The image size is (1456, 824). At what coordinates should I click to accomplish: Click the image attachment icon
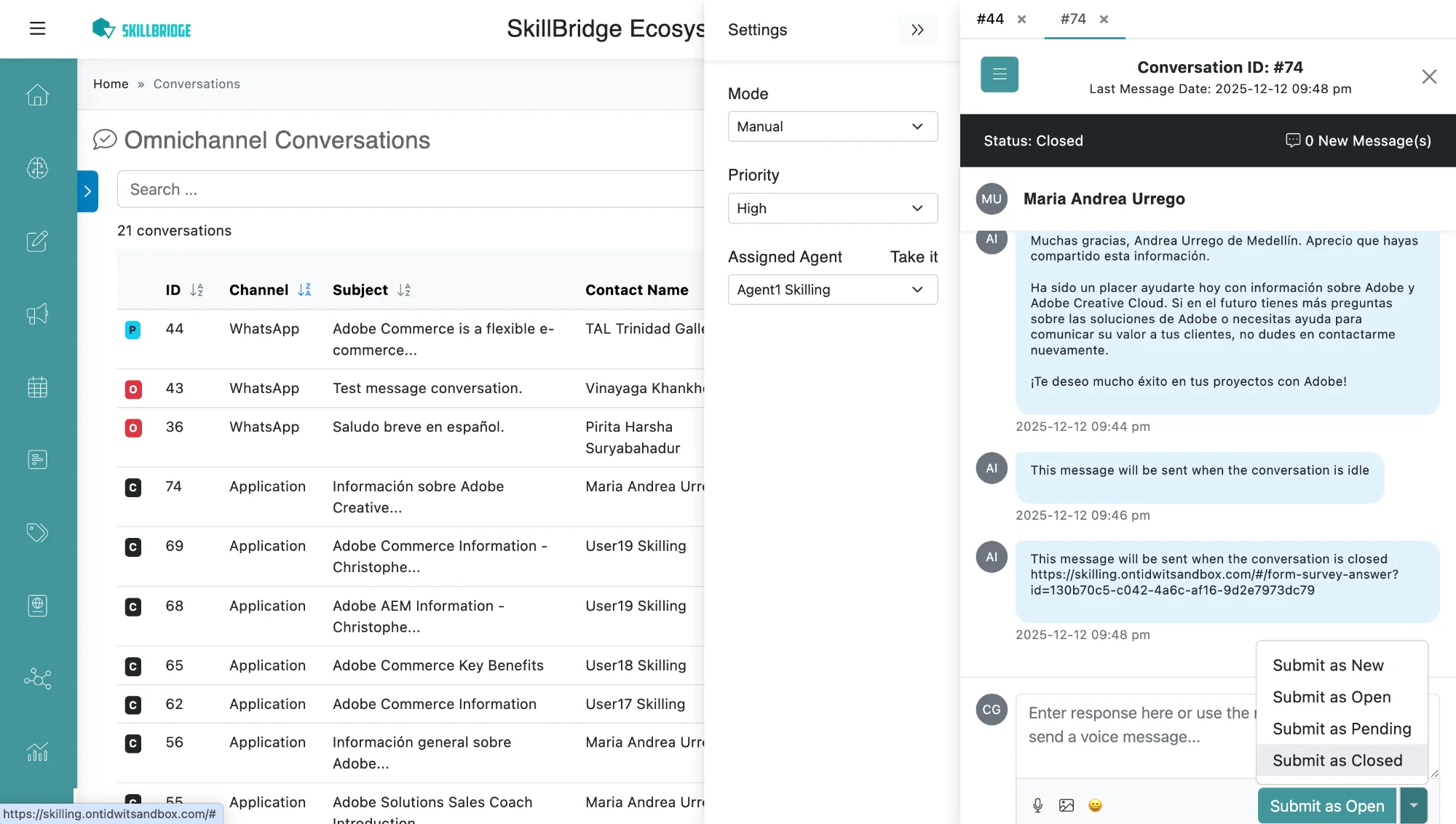point(1066,805)
